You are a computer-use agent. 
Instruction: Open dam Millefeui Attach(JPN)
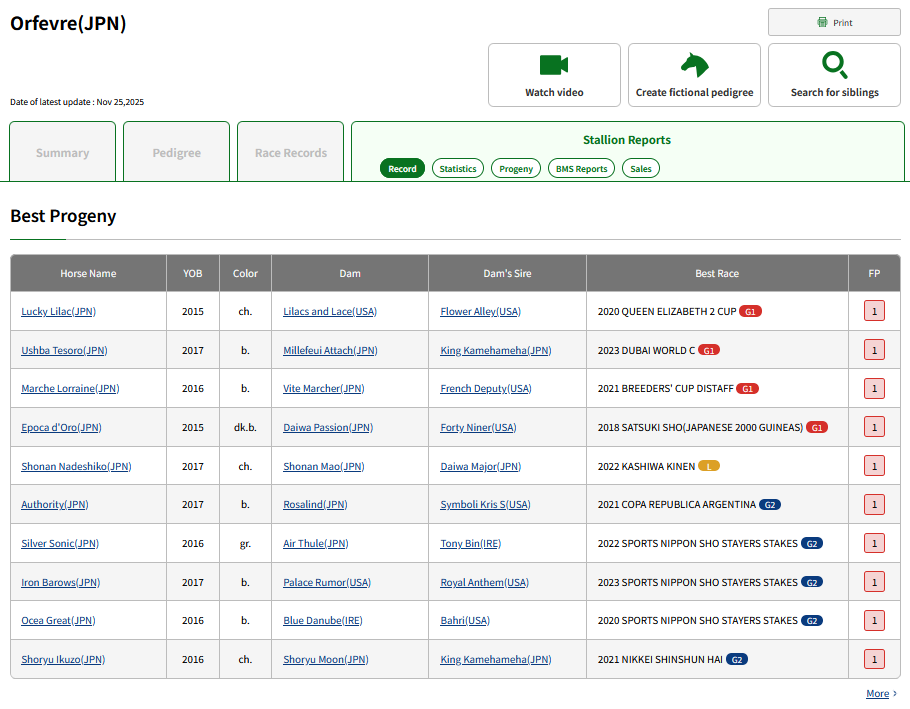tap(330, 350)
